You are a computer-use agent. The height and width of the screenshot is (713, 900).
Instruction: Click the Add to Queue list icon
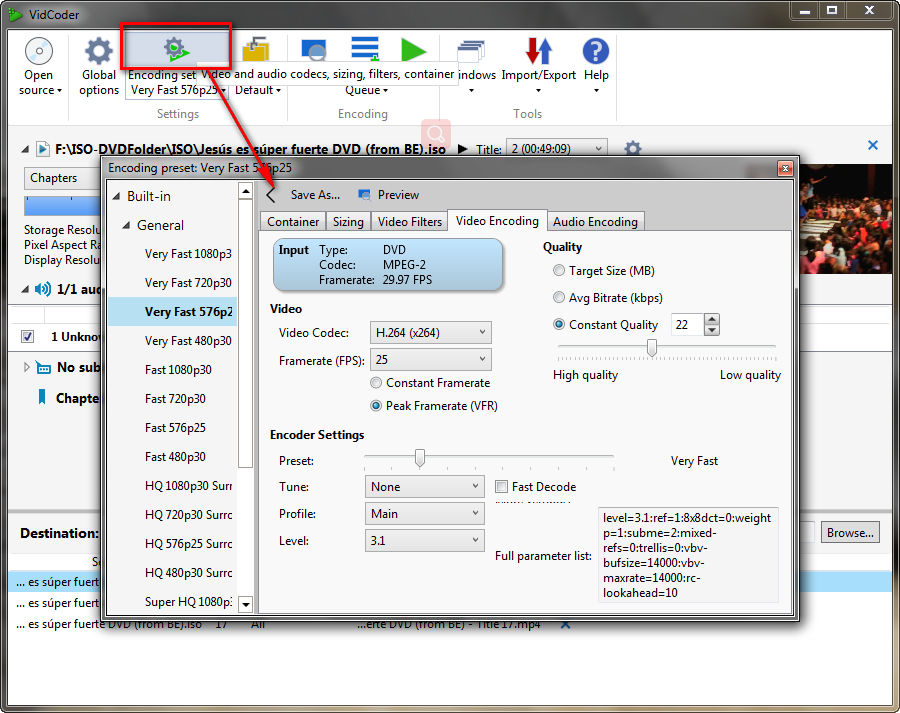[x=365, y=49]
